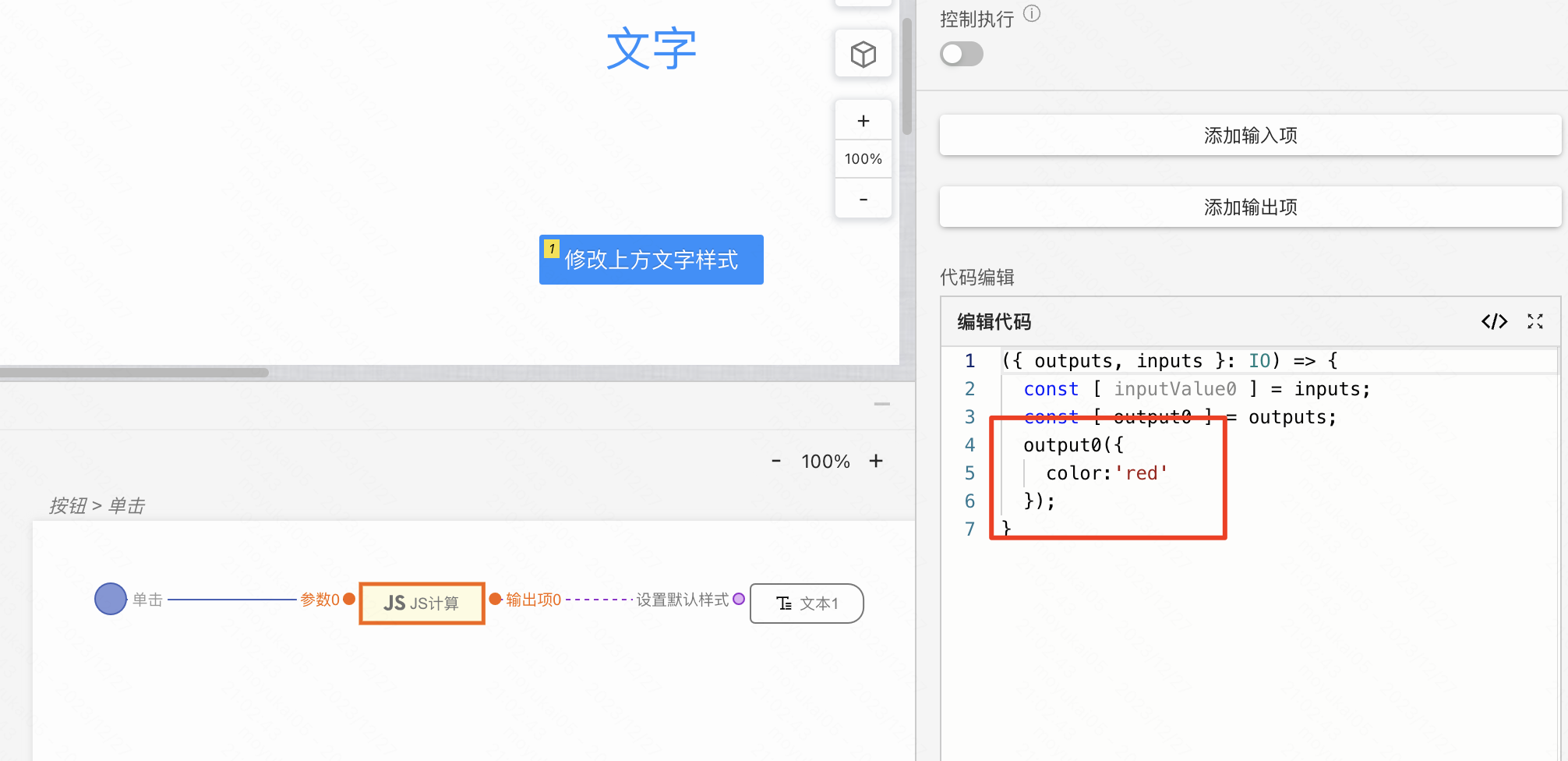Image resolution: width=1568 pixels, height=761 pixels.
Task: Click the logic panel 100% zoom value
Action: 825,462
